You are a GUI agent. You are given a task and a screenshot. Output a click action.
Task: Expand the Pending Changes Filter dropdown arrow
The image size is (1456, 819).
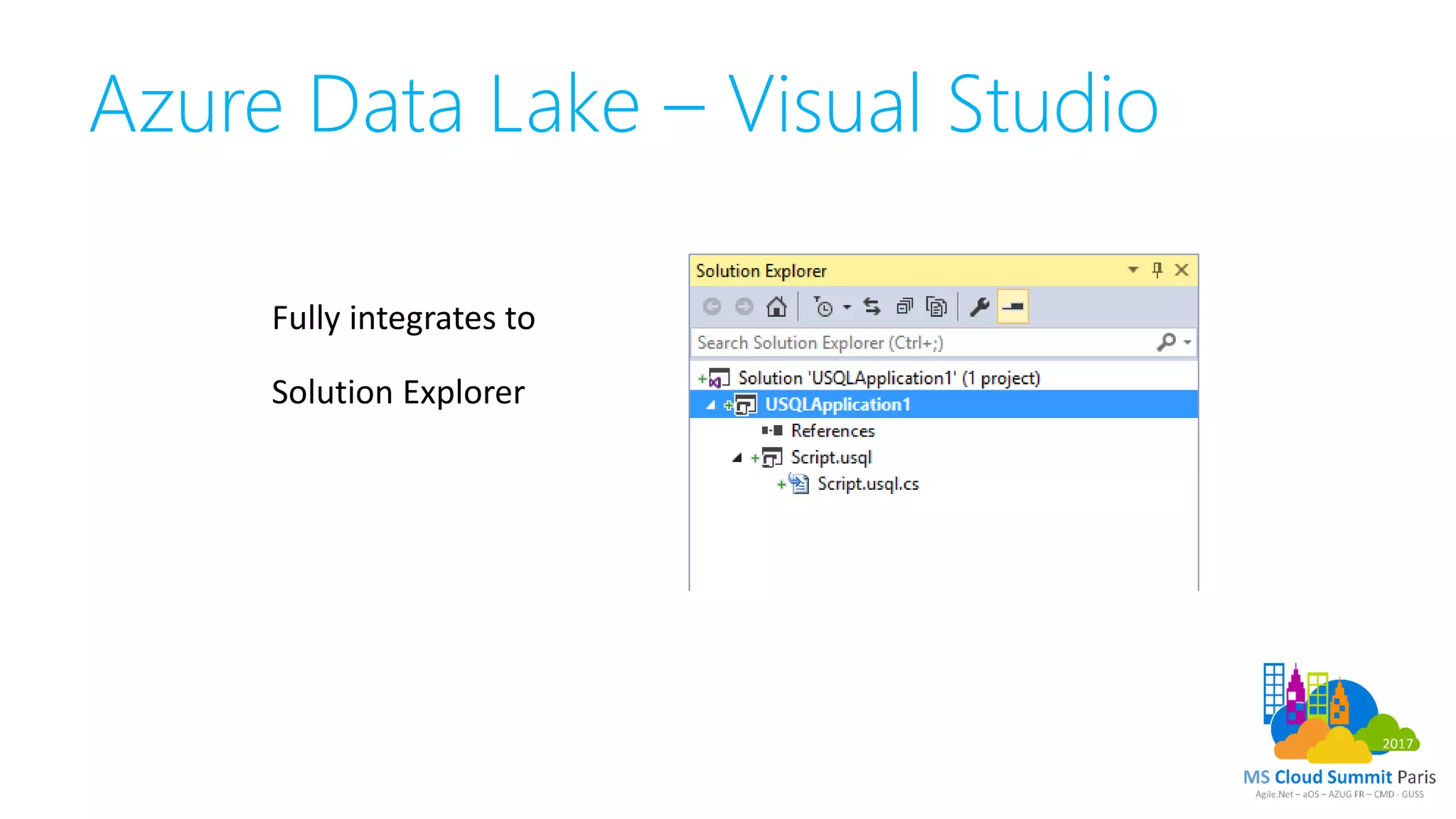(847, 307)
